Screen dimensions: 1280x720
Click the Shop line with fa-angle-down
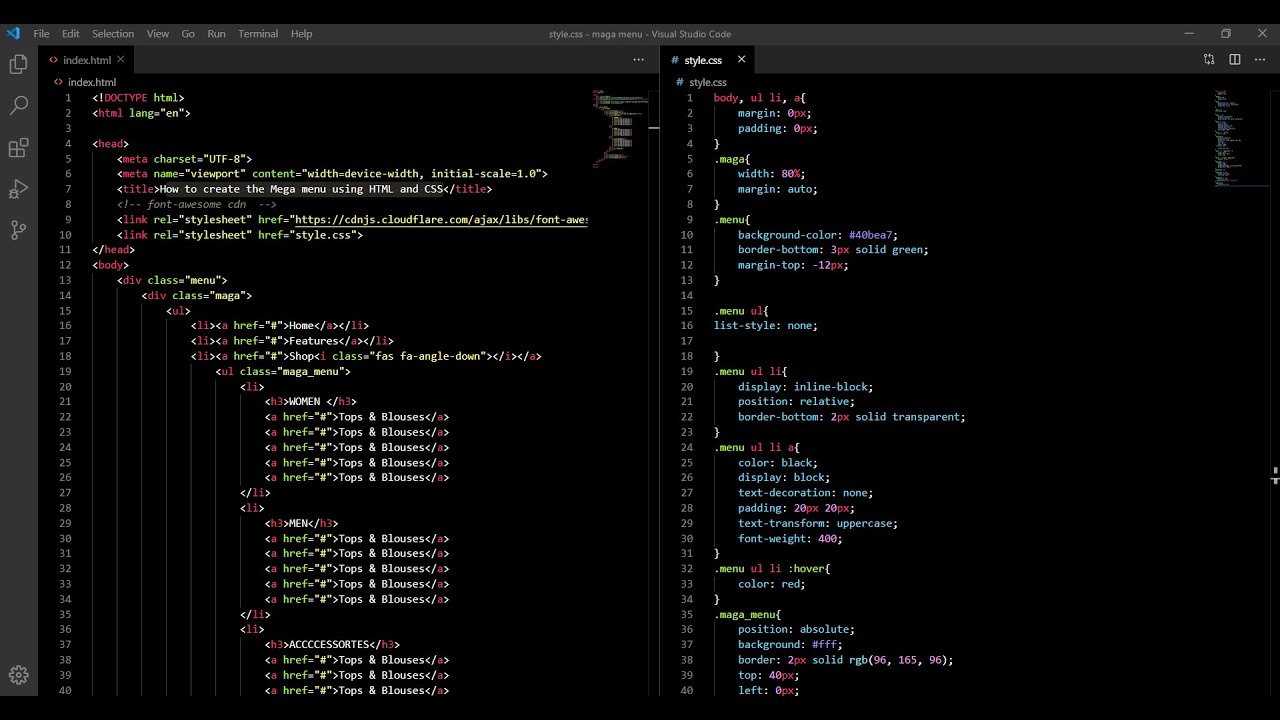[366, 356]
